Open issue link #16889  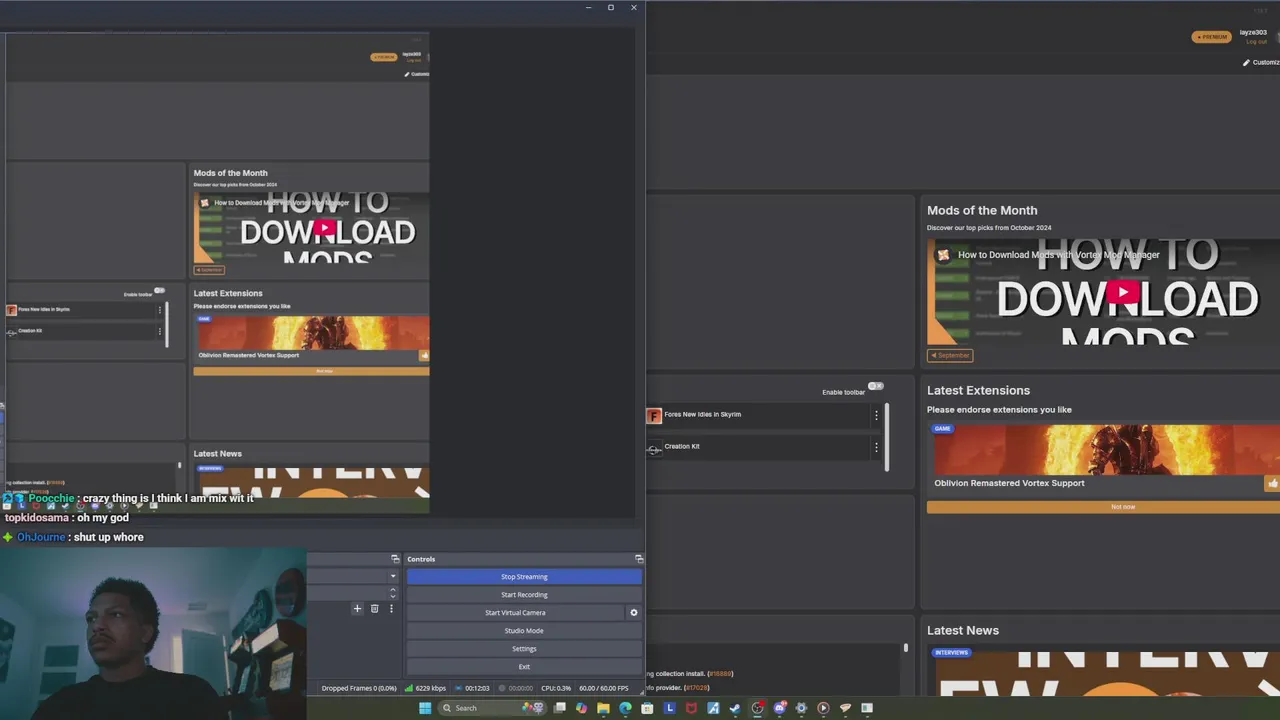click(720, 673)
